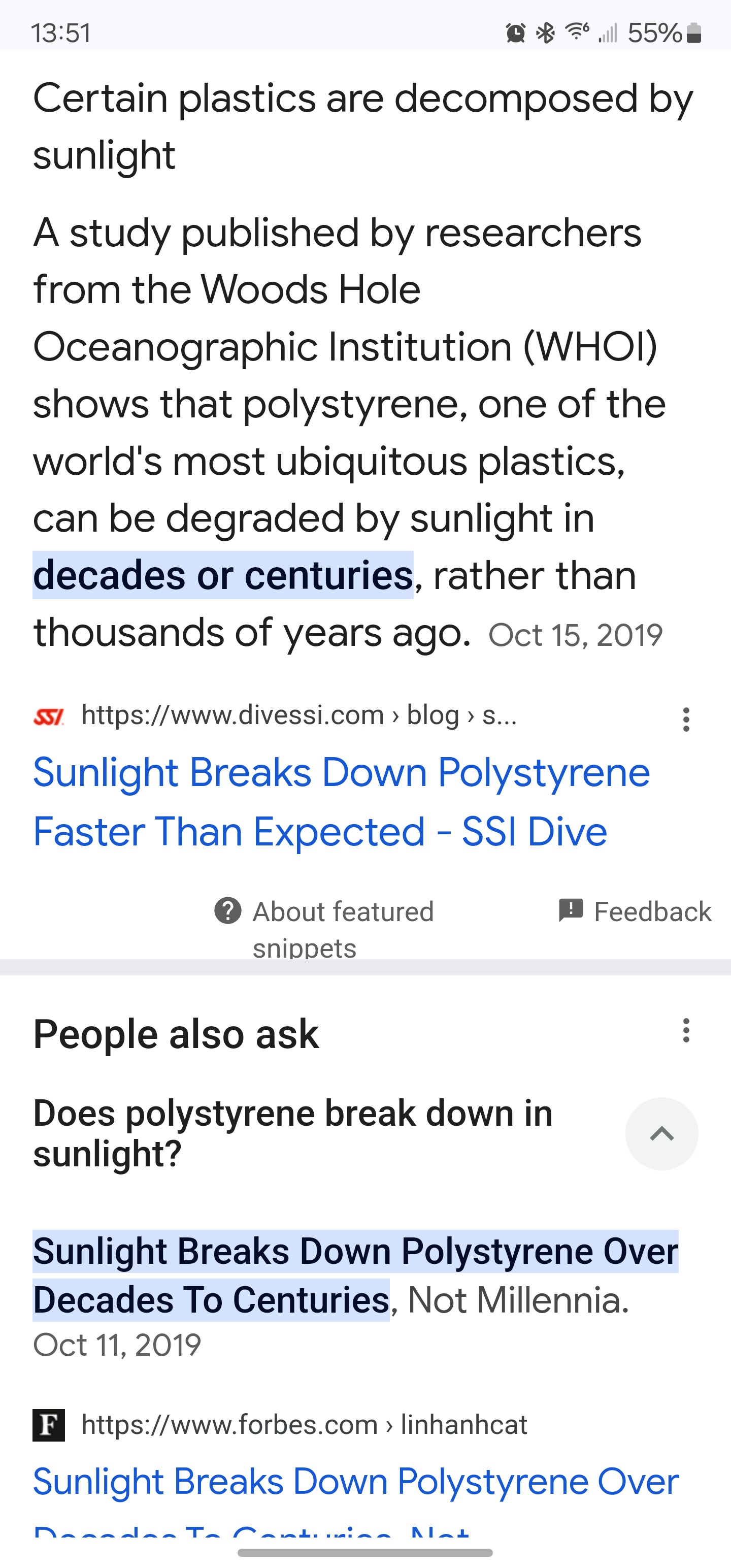Open 'About featured snippets' info
The height and width of the screenshot is (1568, 731).
(343, 929)
